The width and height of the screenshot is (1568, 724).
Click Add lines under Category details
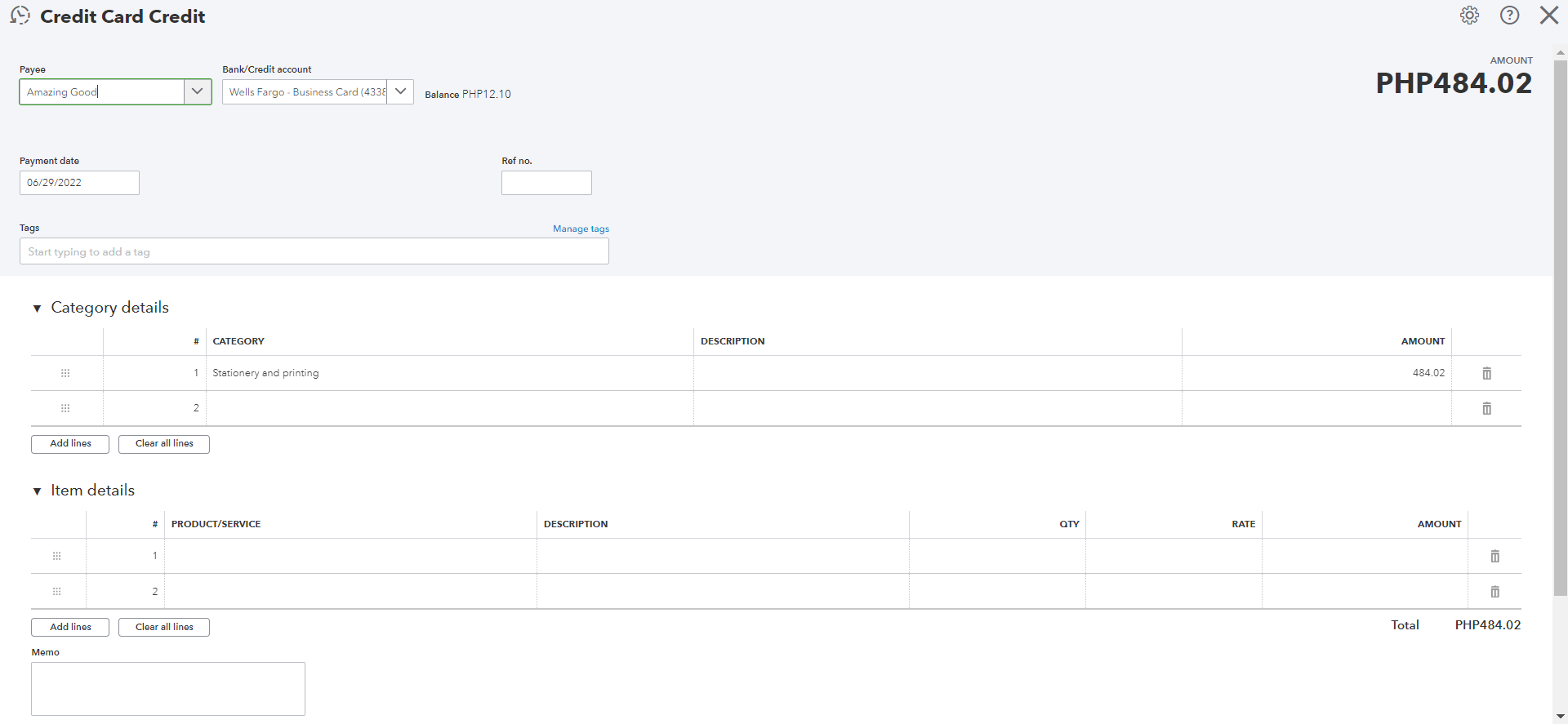pyautogui.click(x=70, y=444)
